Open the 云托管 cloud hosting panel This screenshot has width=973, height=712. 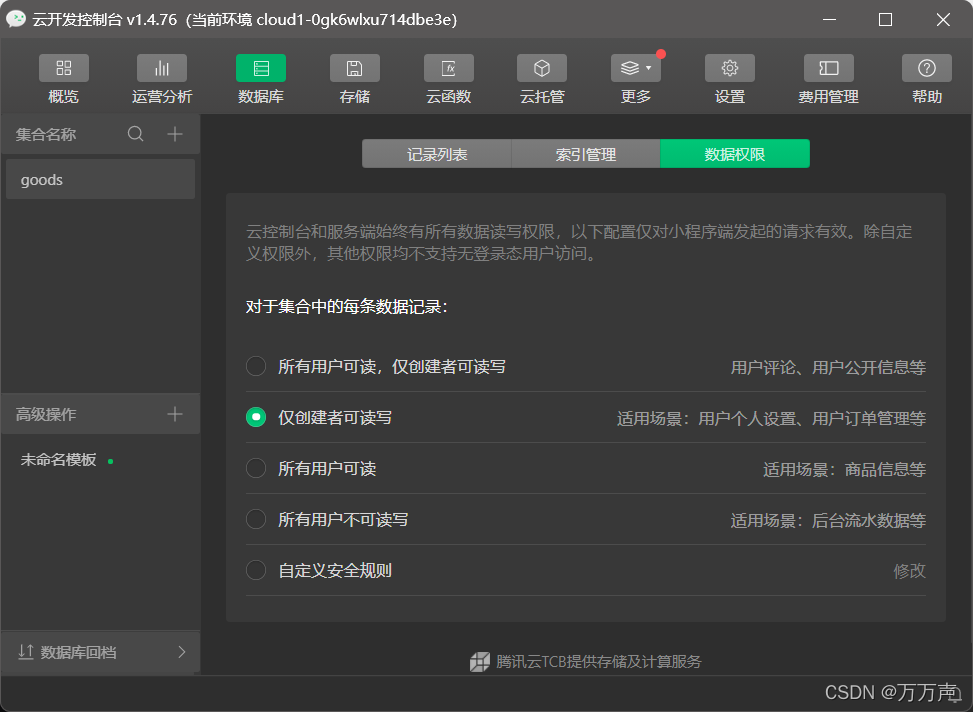(x=541, y=78)
